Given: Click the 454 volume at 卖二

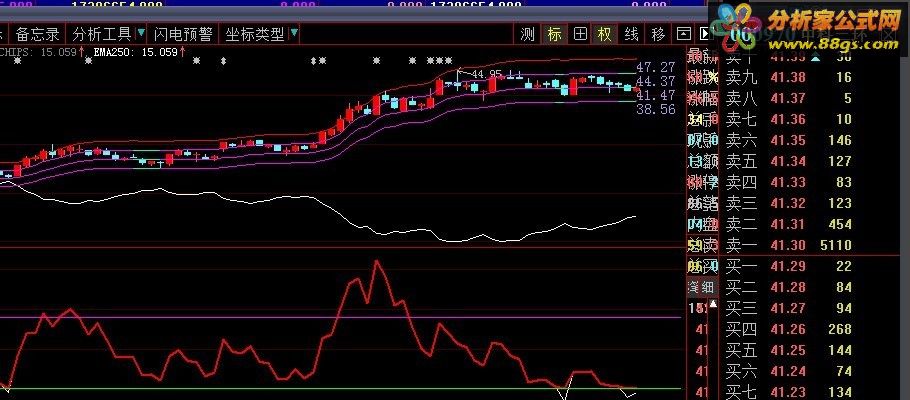Looking at the screenshot, I should 840,224.
